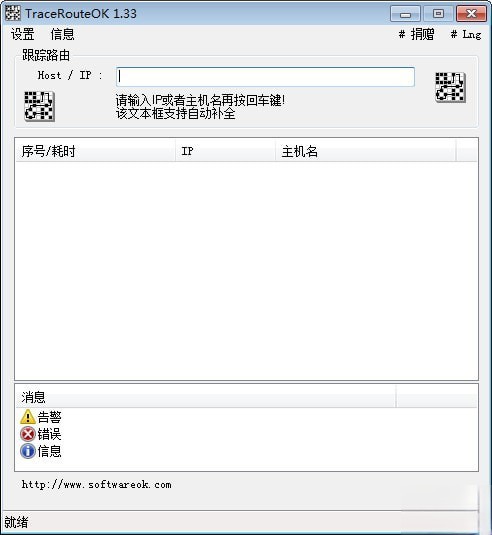The height and width of the screenshot is (535, 492).
Task: Select the blue info 信息 icon
Action: (28, 451)
